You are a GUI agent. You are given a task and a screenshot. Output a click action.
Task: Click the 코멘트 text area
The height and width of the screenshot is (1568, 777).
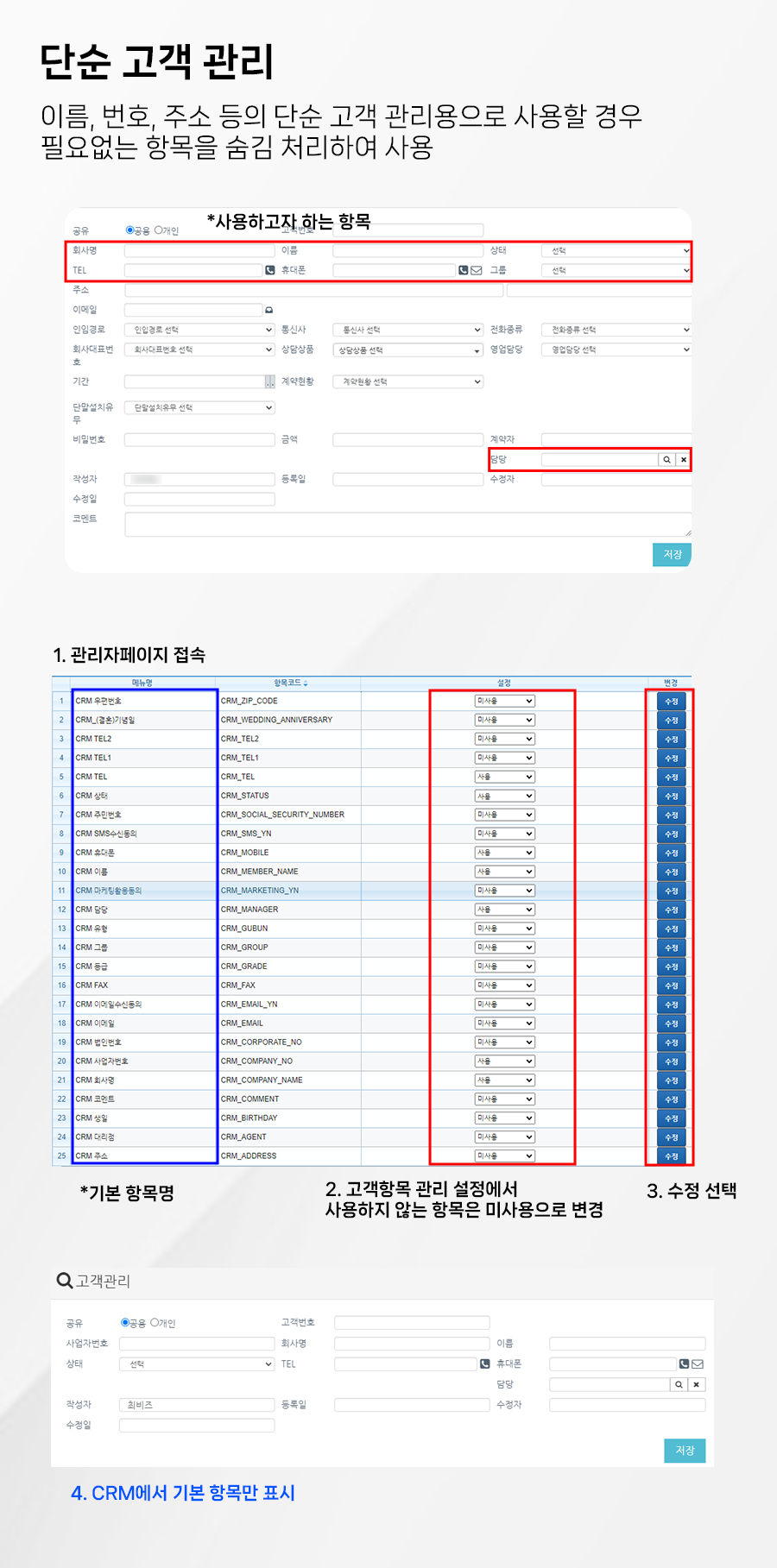coord(408,524)
